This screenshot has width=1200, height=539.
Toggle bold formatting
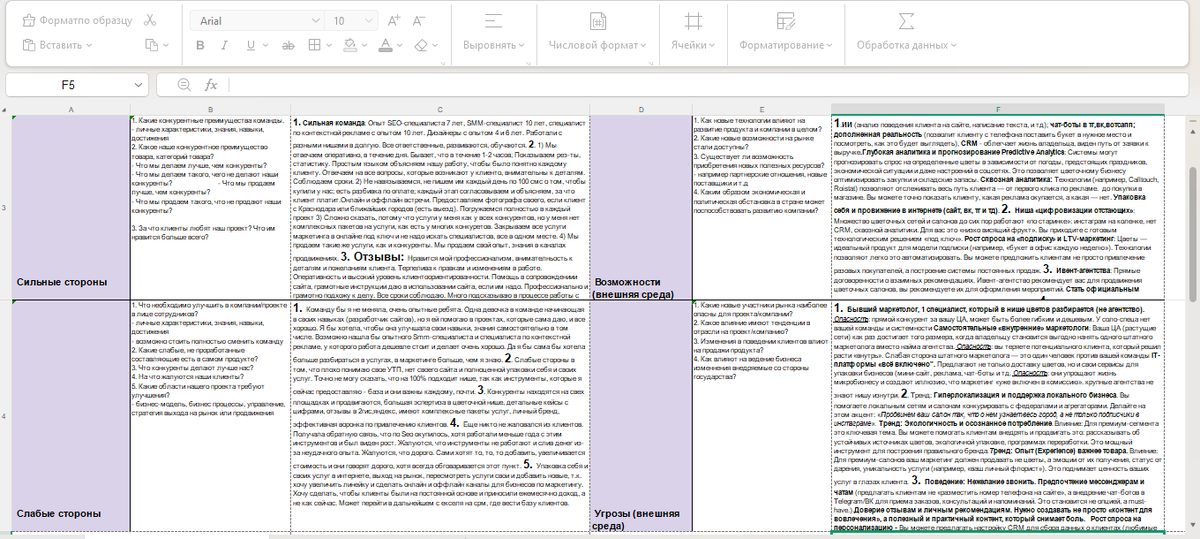coord(200,45)
